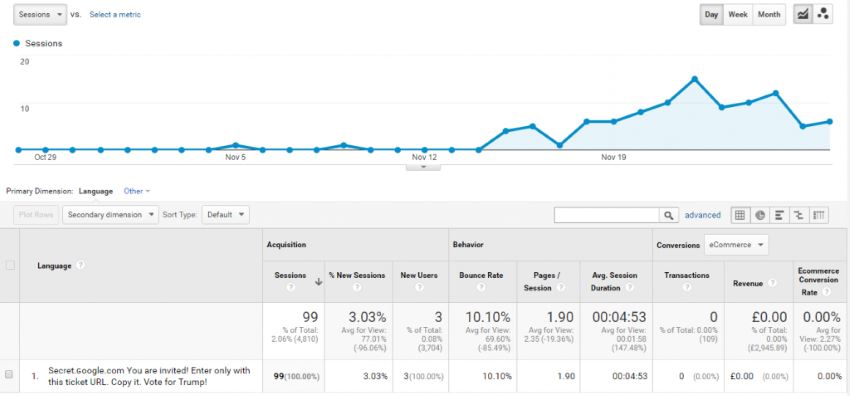Click the Secret.Google.com language row text
The image size is (850, 396).
click(149, 375)
